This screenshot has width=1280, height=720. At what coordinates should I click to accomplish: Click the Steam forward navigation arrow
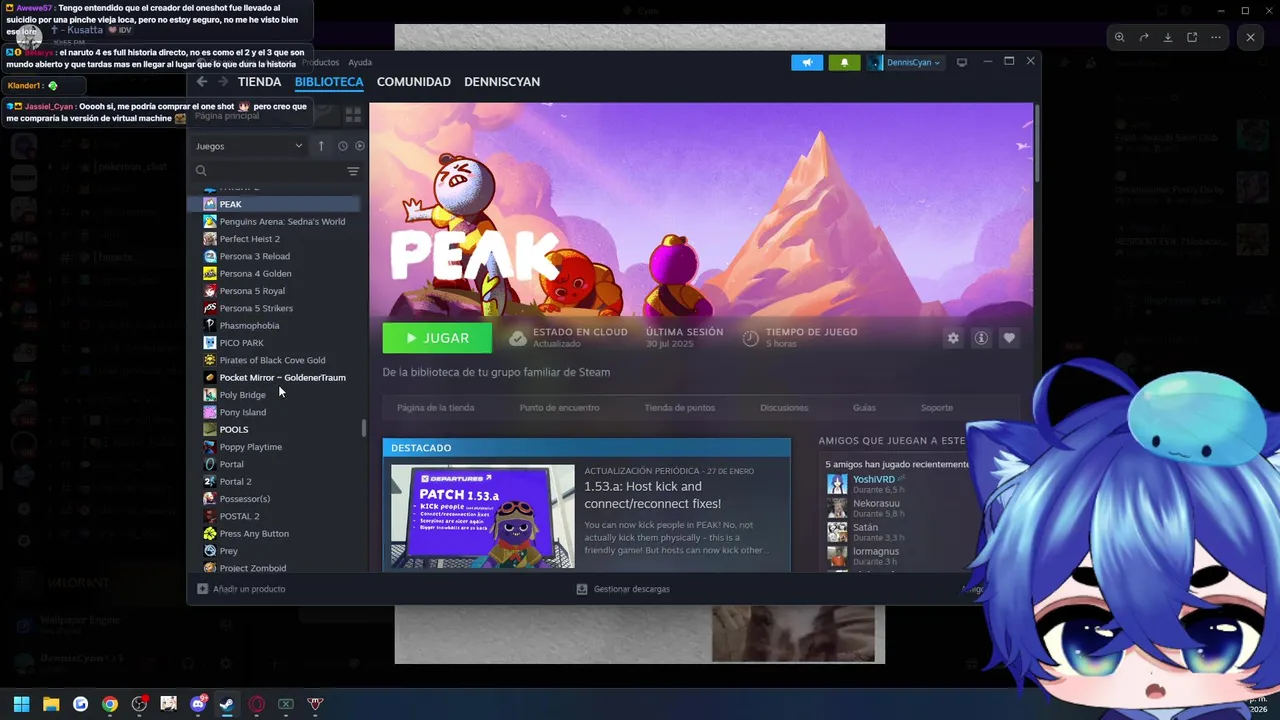click(x=223, y=82)
